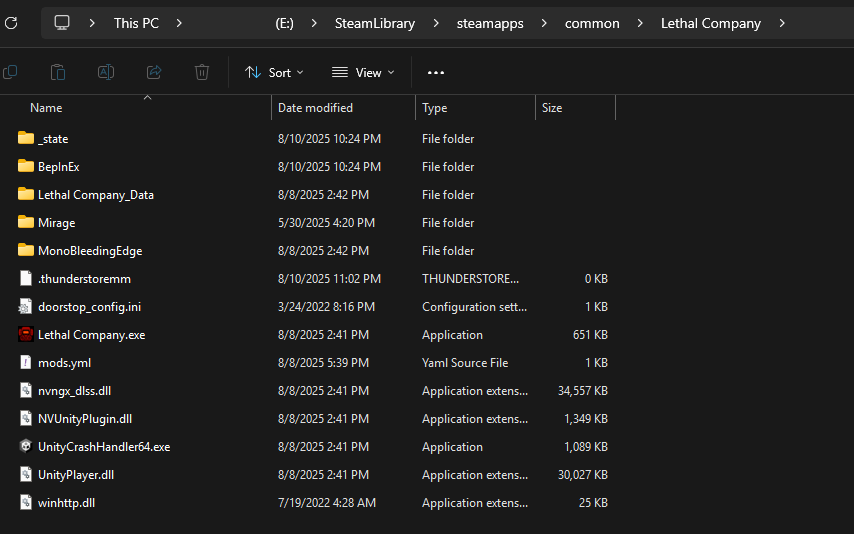Select the doorstop_config.ini file name
Screen dimensions: 854x535
(89, 307)
